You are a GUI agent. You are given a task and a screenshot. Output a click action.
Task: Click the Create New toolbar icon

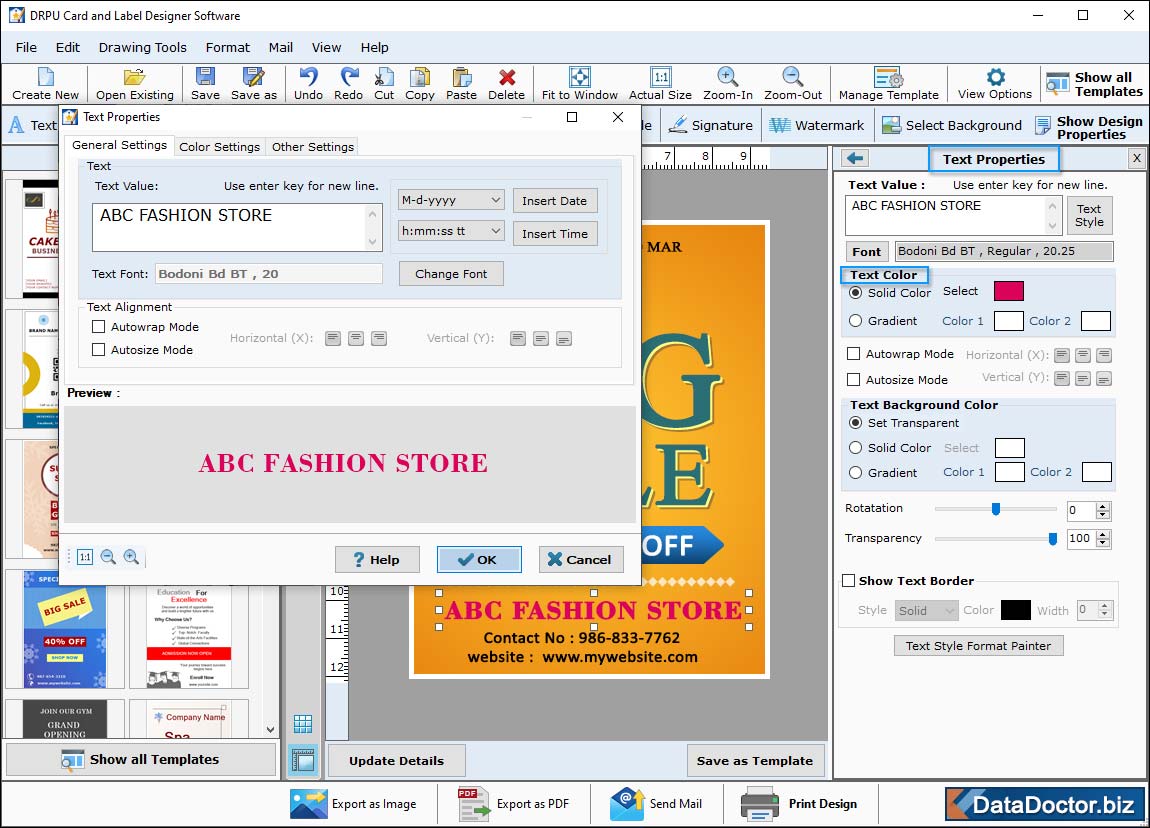click(45, 84)
